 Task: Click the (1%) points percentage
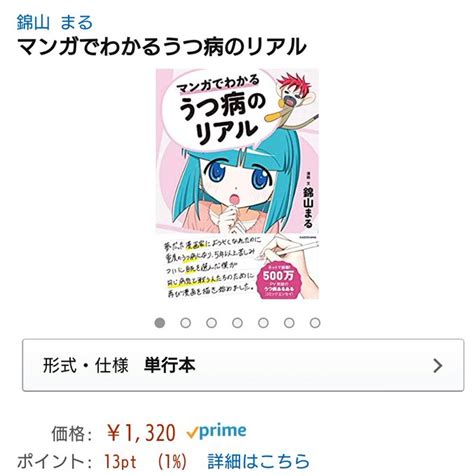point(172,462)
